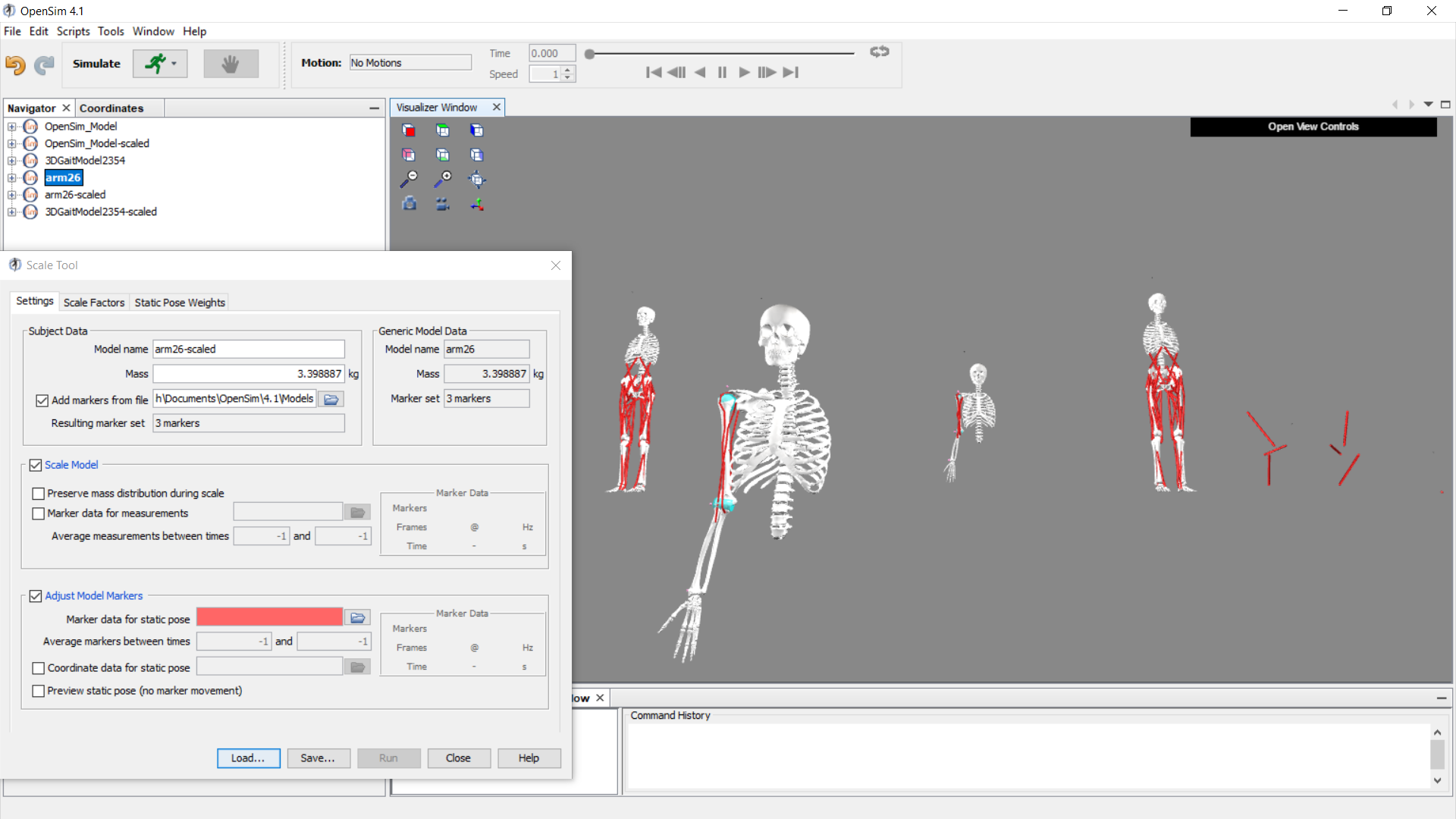Click the camera snapshot icon
Viewport: 1456px width, 819px height.
point(409,203)
